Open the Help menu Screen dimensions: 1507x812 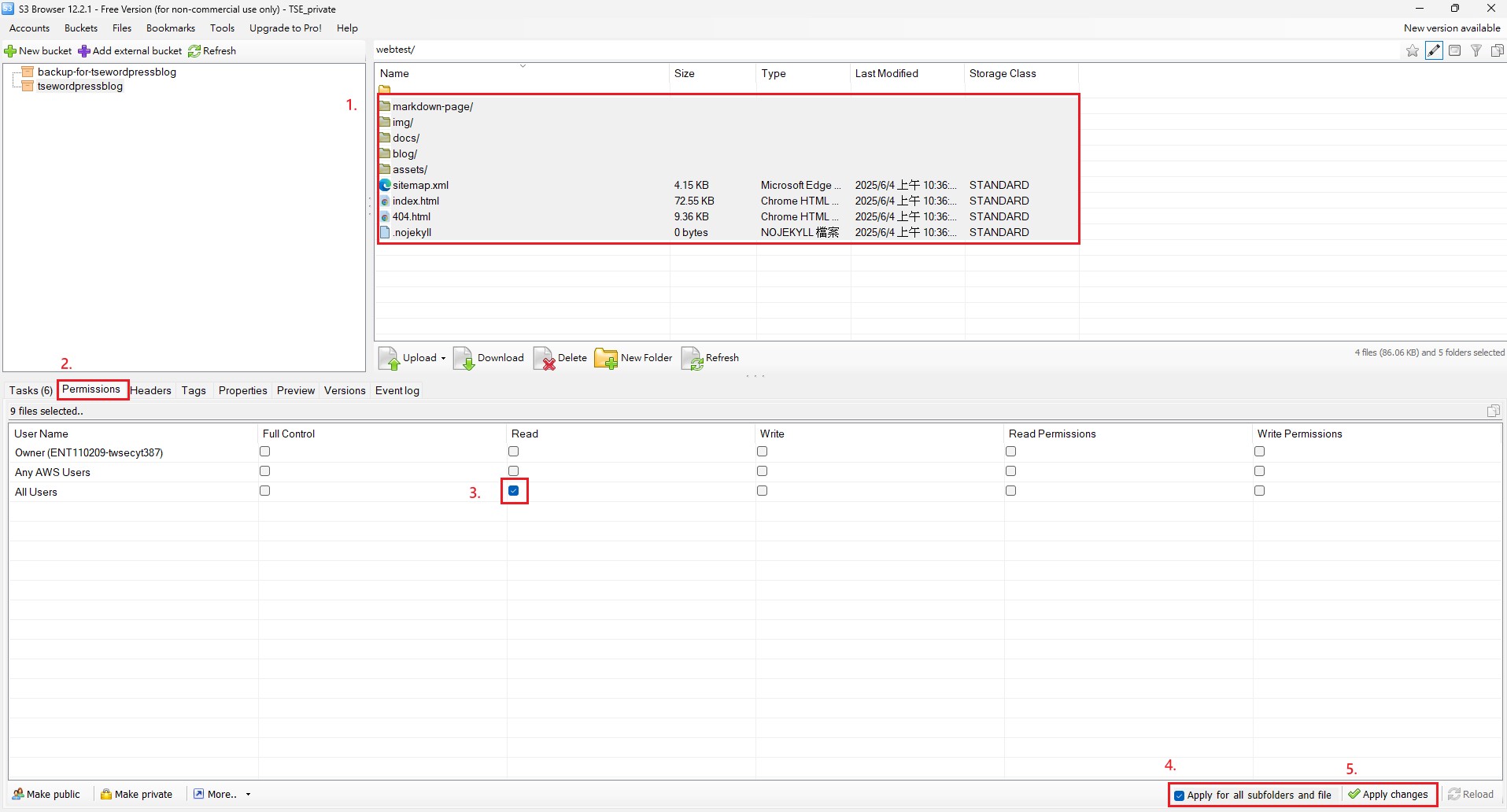click(347, 28)
